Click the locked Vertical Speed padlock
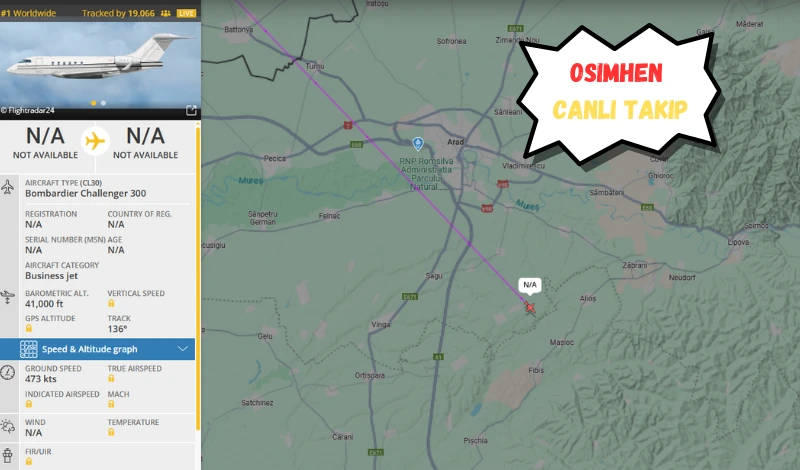Image resolution: width=800 pixels, height=470 pixels. [112, 305]
